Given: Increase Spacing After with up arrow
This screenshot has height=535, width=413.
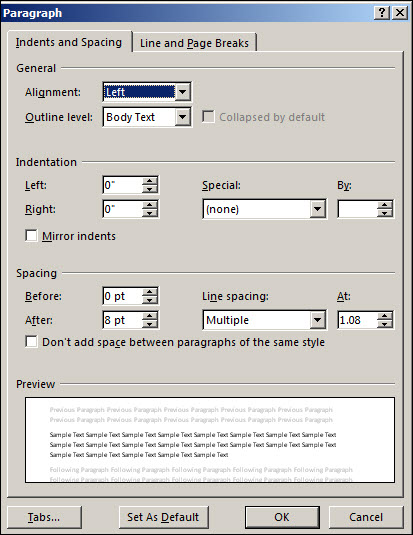Looking at the screenshot, I should coord(149,316).
